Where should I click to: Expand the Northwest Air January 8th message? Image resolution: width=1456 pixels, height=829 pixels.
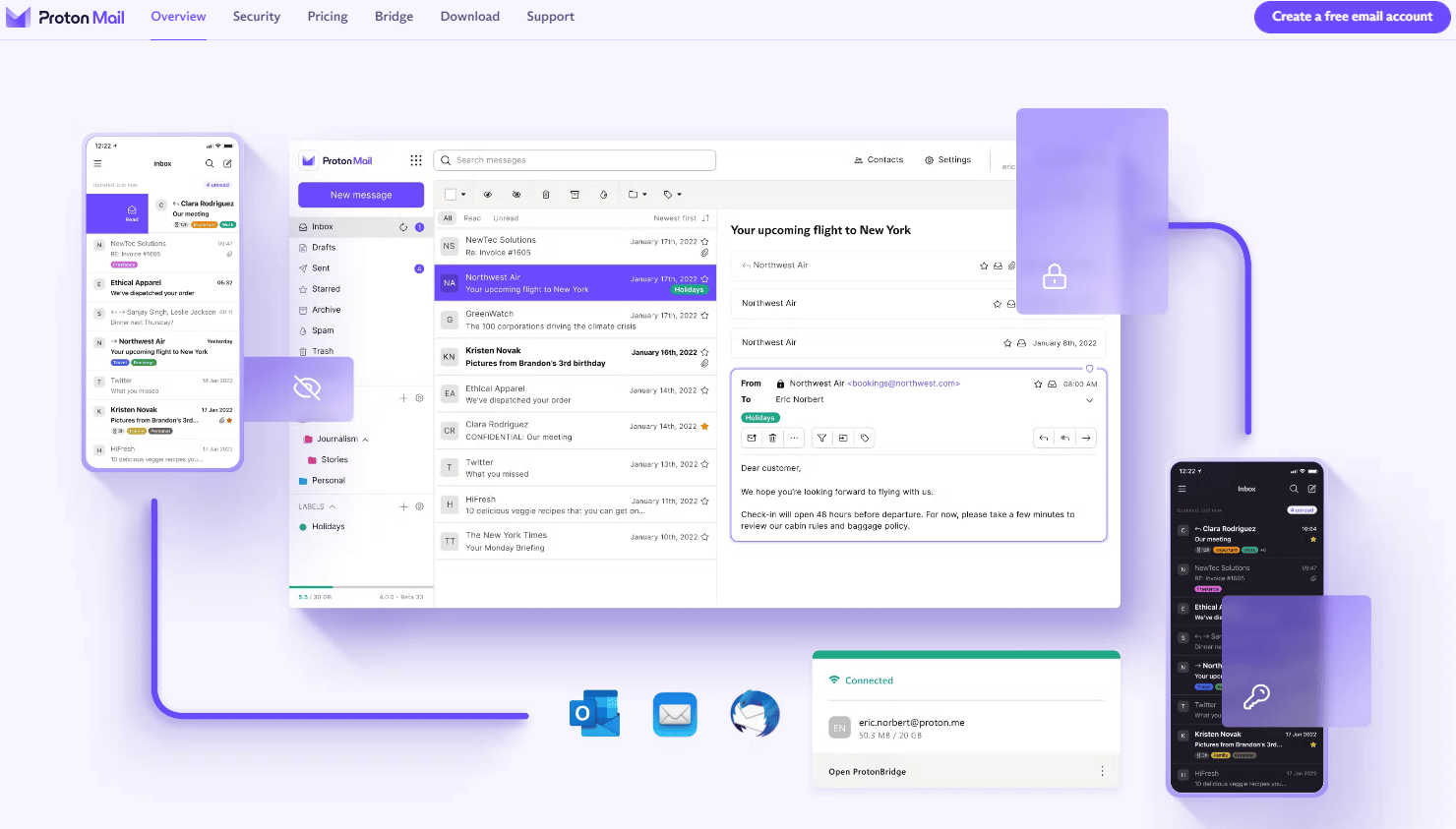click(x=919, y=343)
